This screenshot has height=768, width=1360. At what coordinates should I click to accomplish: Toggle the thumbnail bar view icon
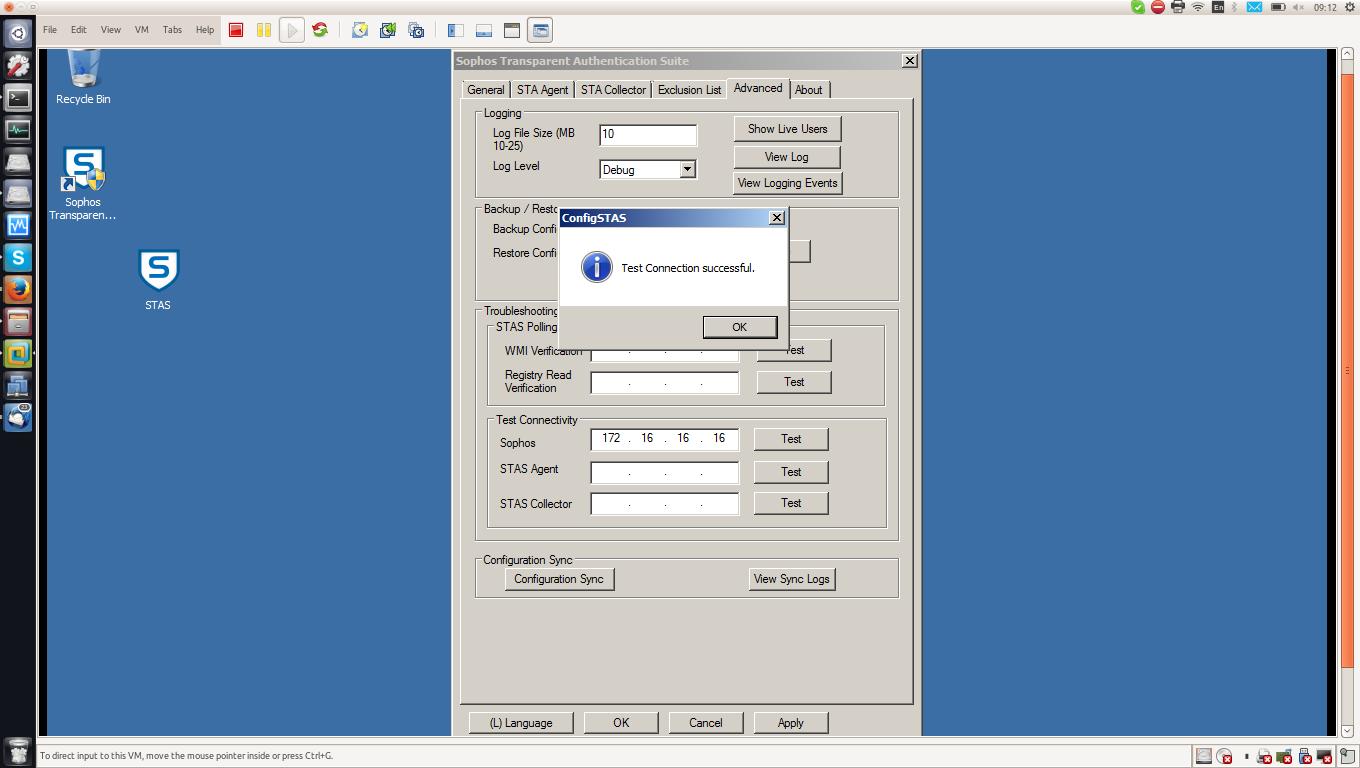click(484, 30)
